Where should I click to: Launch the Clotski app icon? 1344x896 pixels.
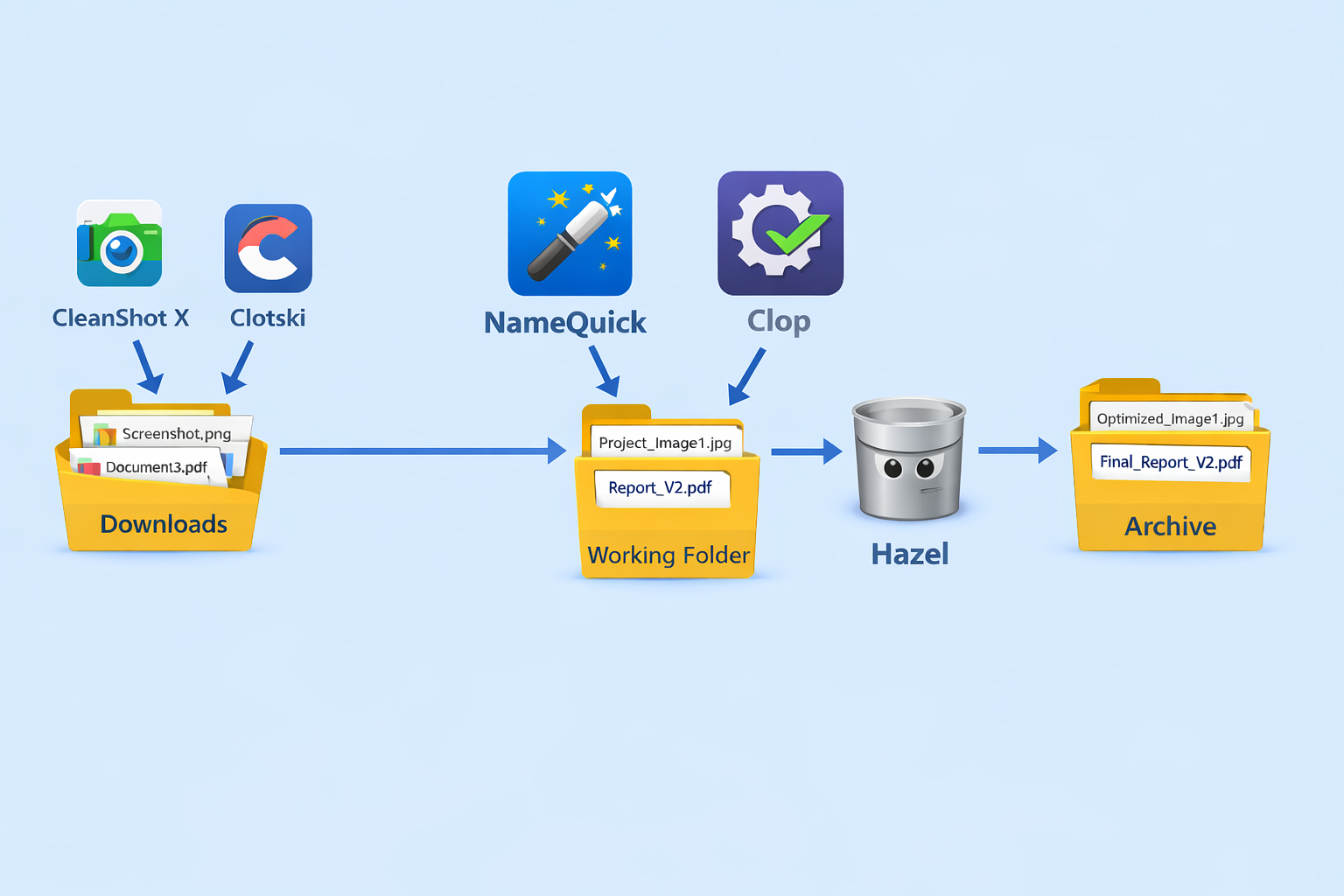coord(268,248)
